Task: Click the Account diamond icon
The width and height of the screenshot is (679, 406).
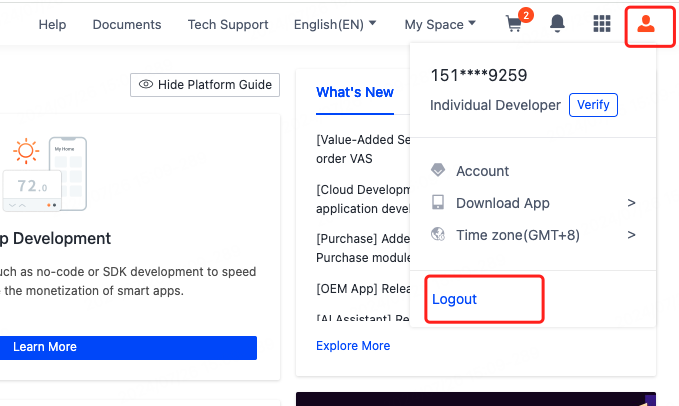Action: 438,171
